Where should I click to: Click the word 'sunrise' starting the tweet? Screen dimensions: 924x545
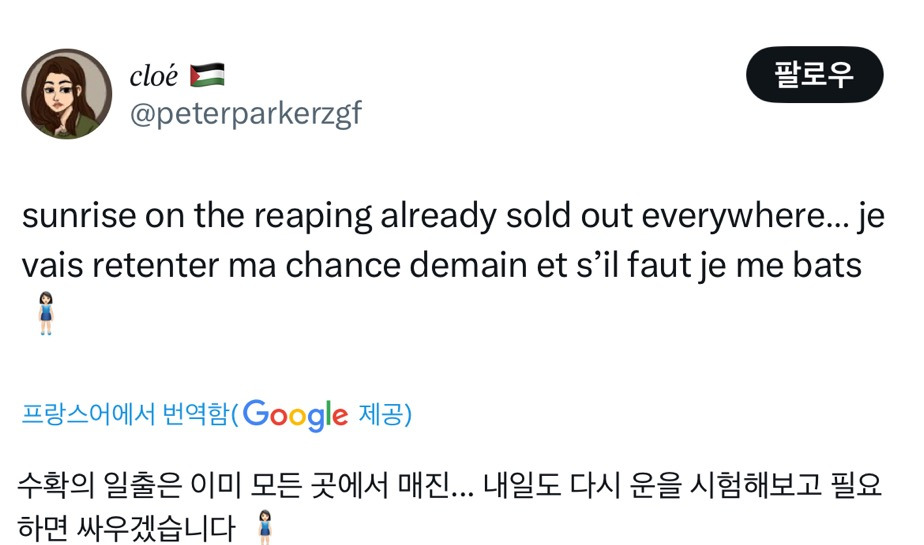tap(76, 217)
